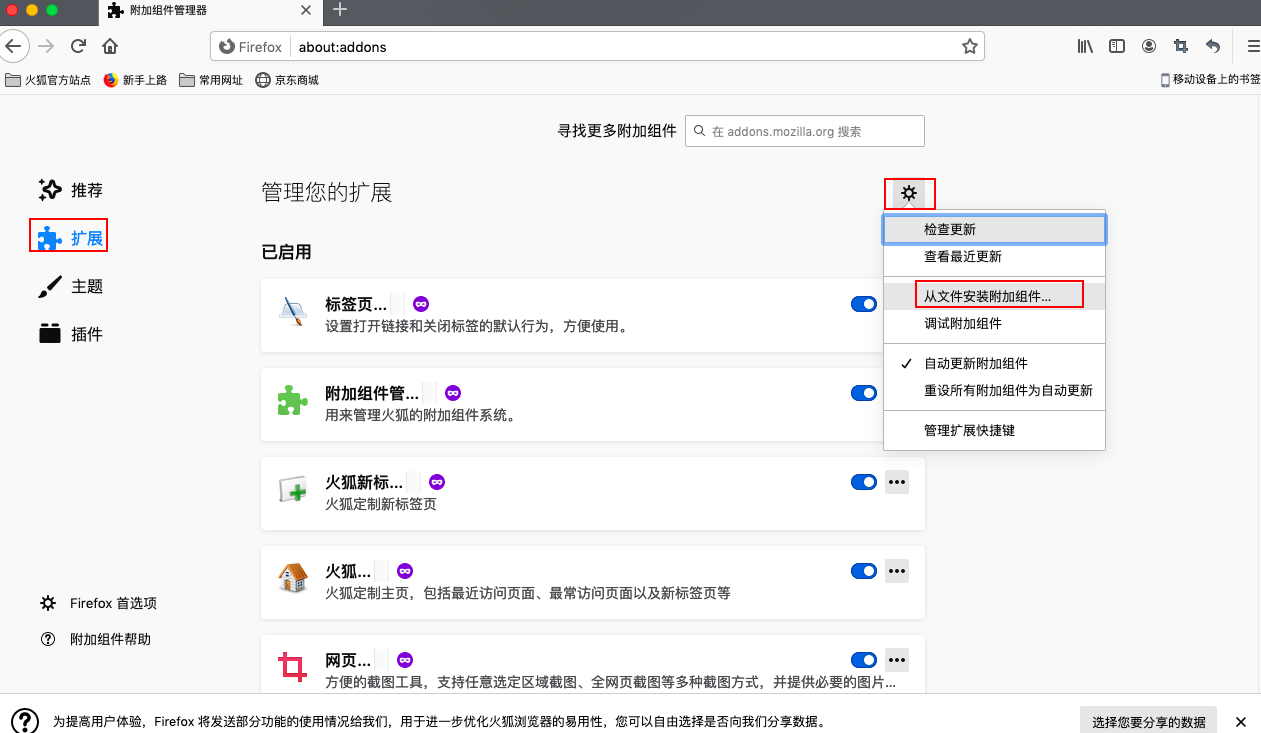Click the green puzzle 附加组件管 extension icon
The height and width of the screenshot is (733, 1261).
point(293,401)
